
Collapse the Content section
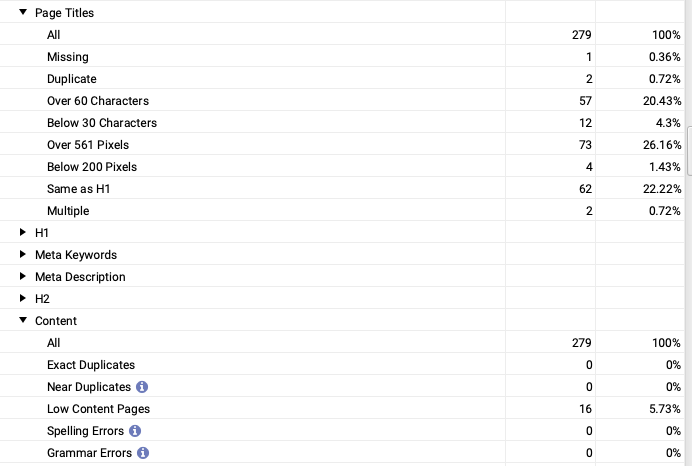coord(23,320)
